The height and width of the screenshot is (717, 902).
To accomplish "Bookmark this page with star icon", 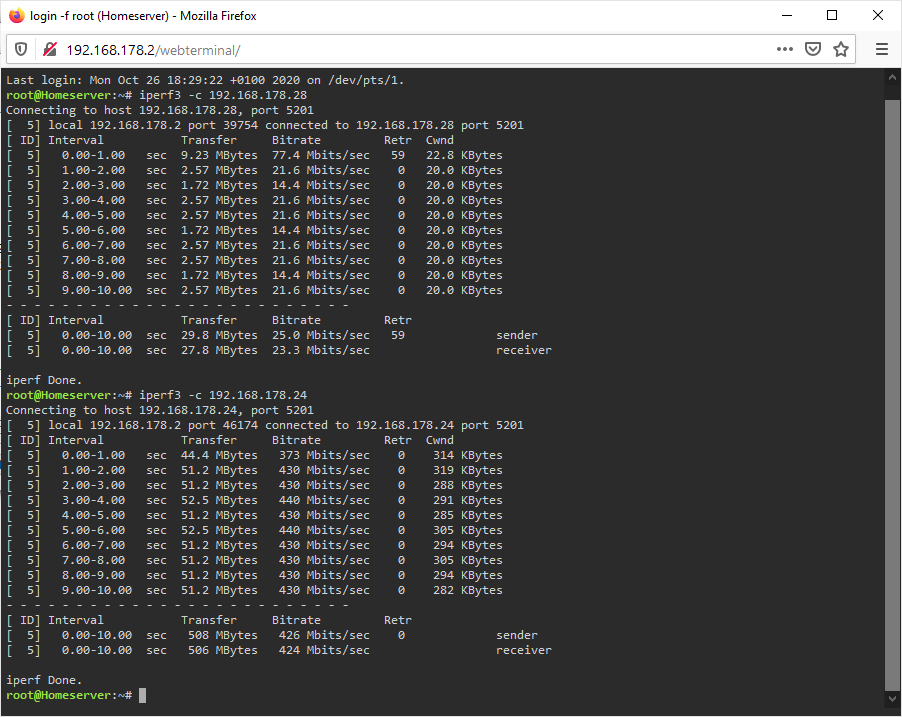I will (841, 49).
